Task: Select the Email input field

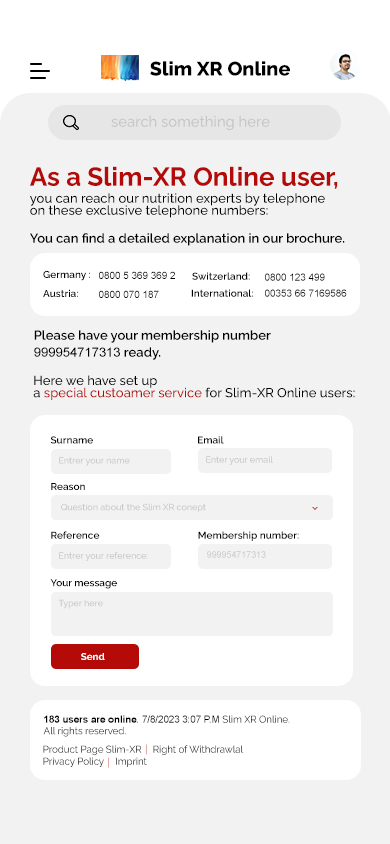Action: click(x=265, y=461)
